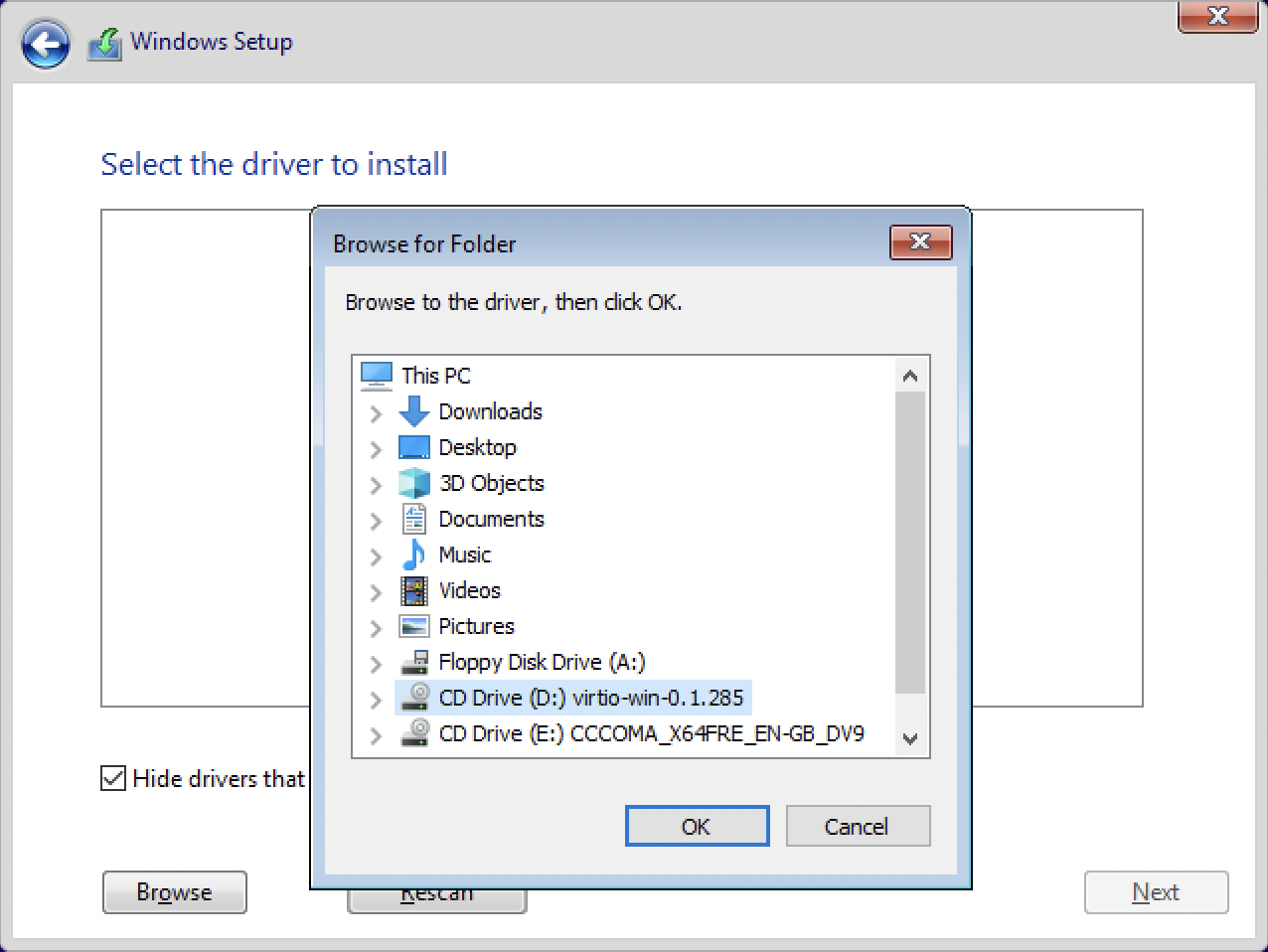Click the Documents page icon
Screen dimensions: 1268x952
[414, 519]
